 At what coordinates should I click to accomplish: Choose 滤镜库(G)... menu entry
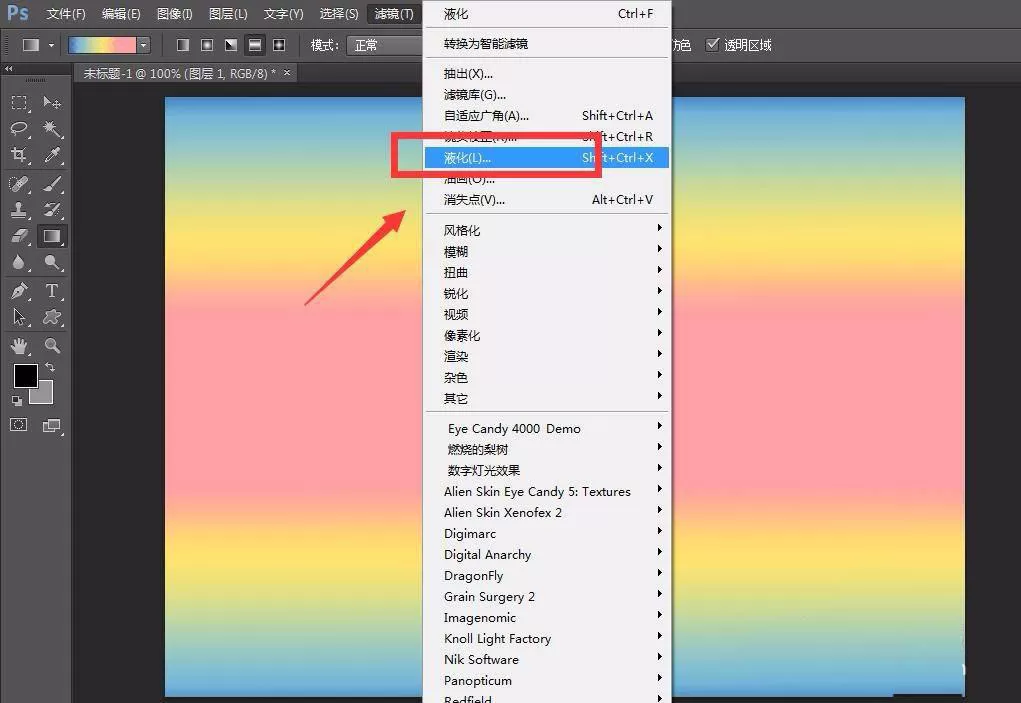pyautogui.click(x=547, y=94)
